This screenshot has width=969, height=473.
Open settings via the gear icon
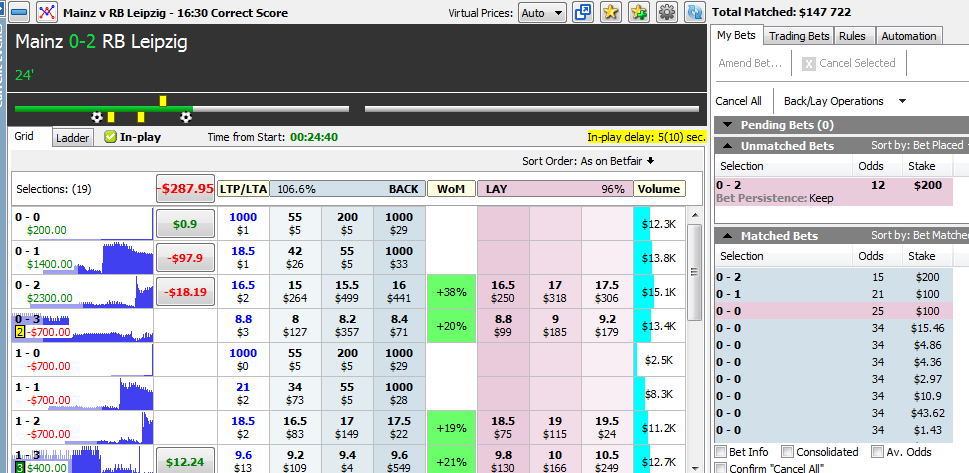coord(666,12)
